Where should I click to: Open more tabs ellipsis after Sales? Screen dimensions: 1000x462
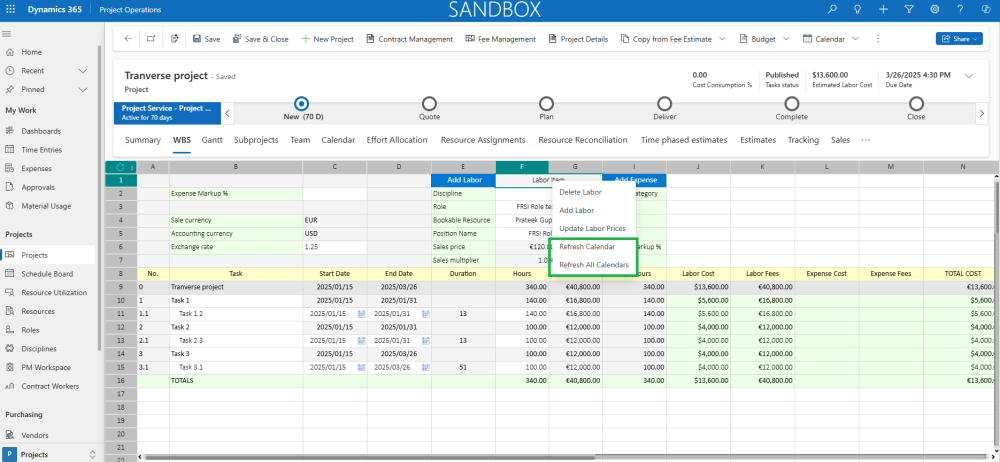(865, 140)
